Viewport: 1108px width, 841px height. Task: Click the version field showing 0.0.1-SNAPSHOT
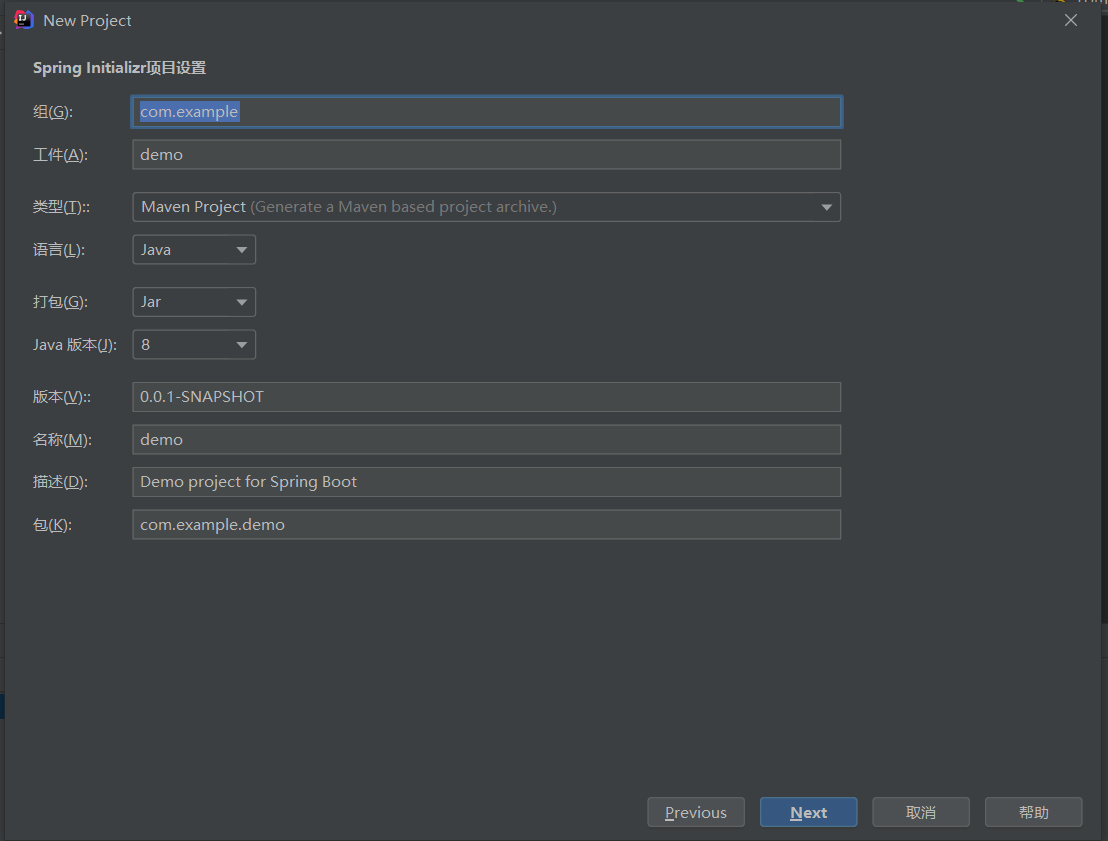[486, 397]
